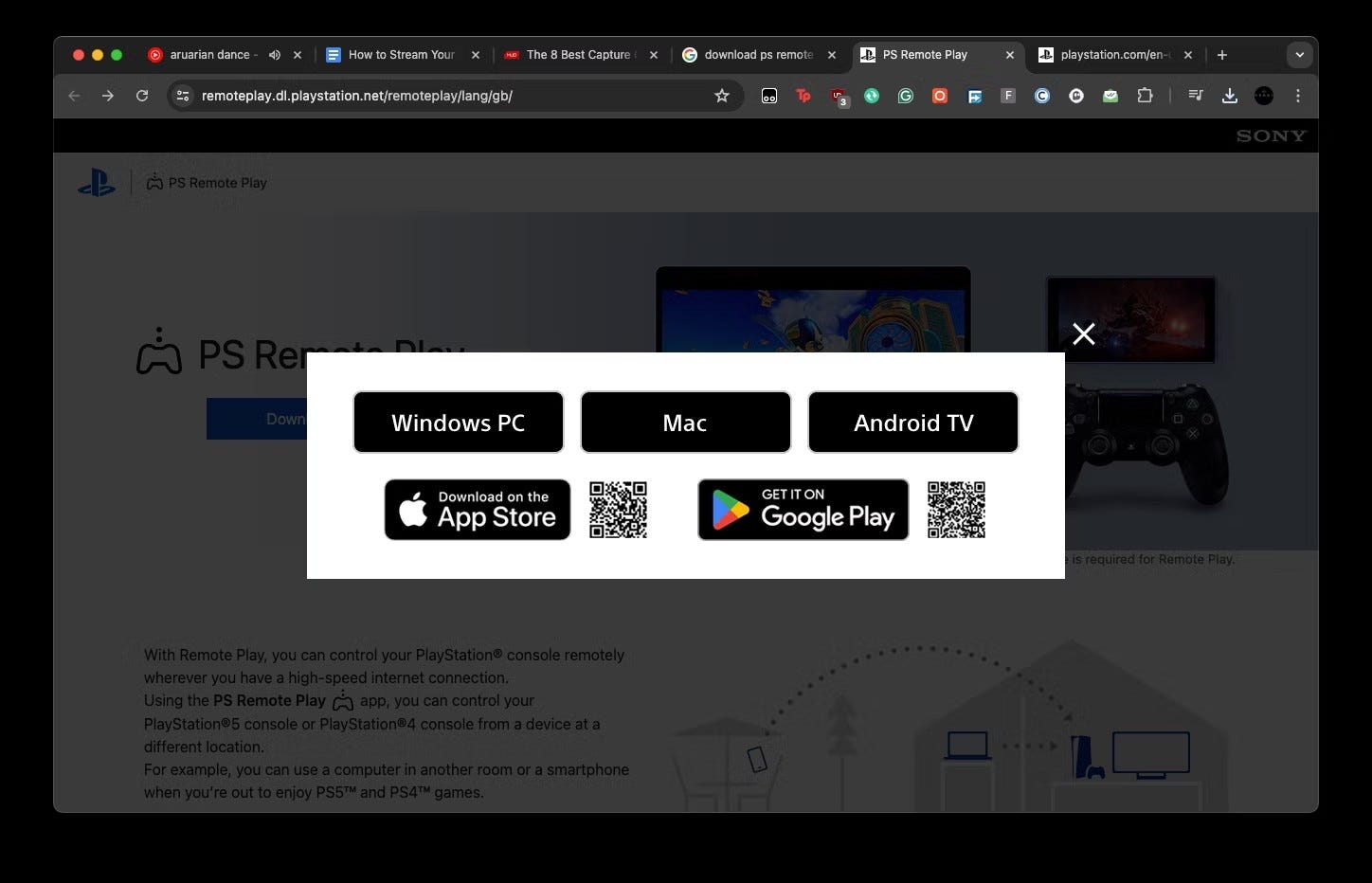Image resolution: width=1372 pixels, height=883 pixels.
Task: Click the SONY logo at top right
Action: click(x=1270, y=135)
